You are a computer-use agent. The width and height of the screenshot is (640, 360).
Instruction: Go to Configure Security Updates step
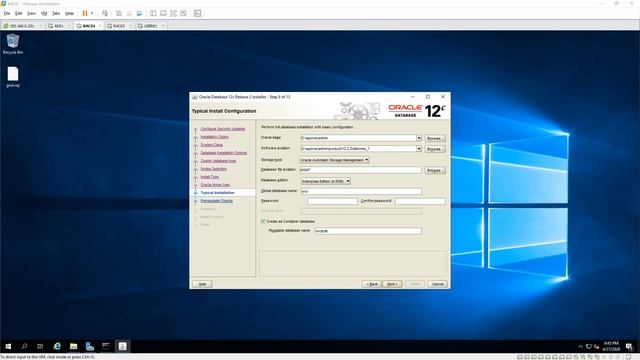223,129
